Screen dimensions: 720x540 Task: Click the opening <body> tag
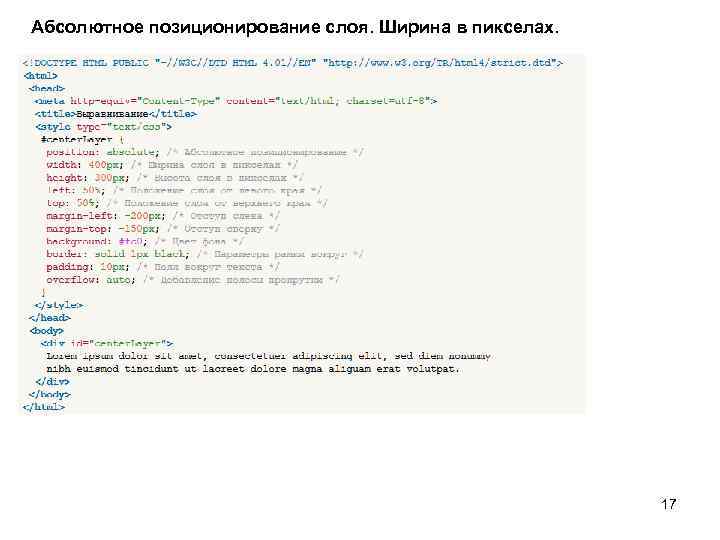coord(47,331)
